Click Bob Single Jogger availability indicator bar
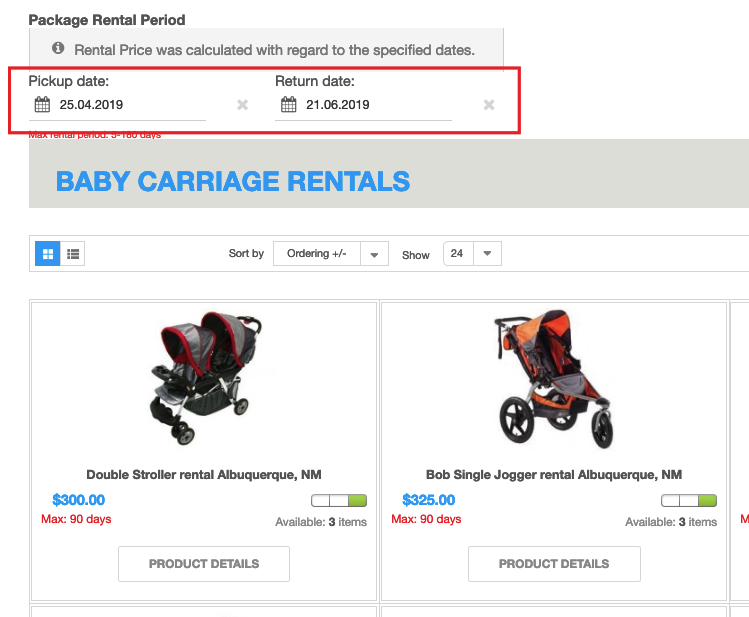749x617 pixels. point(689,500)
